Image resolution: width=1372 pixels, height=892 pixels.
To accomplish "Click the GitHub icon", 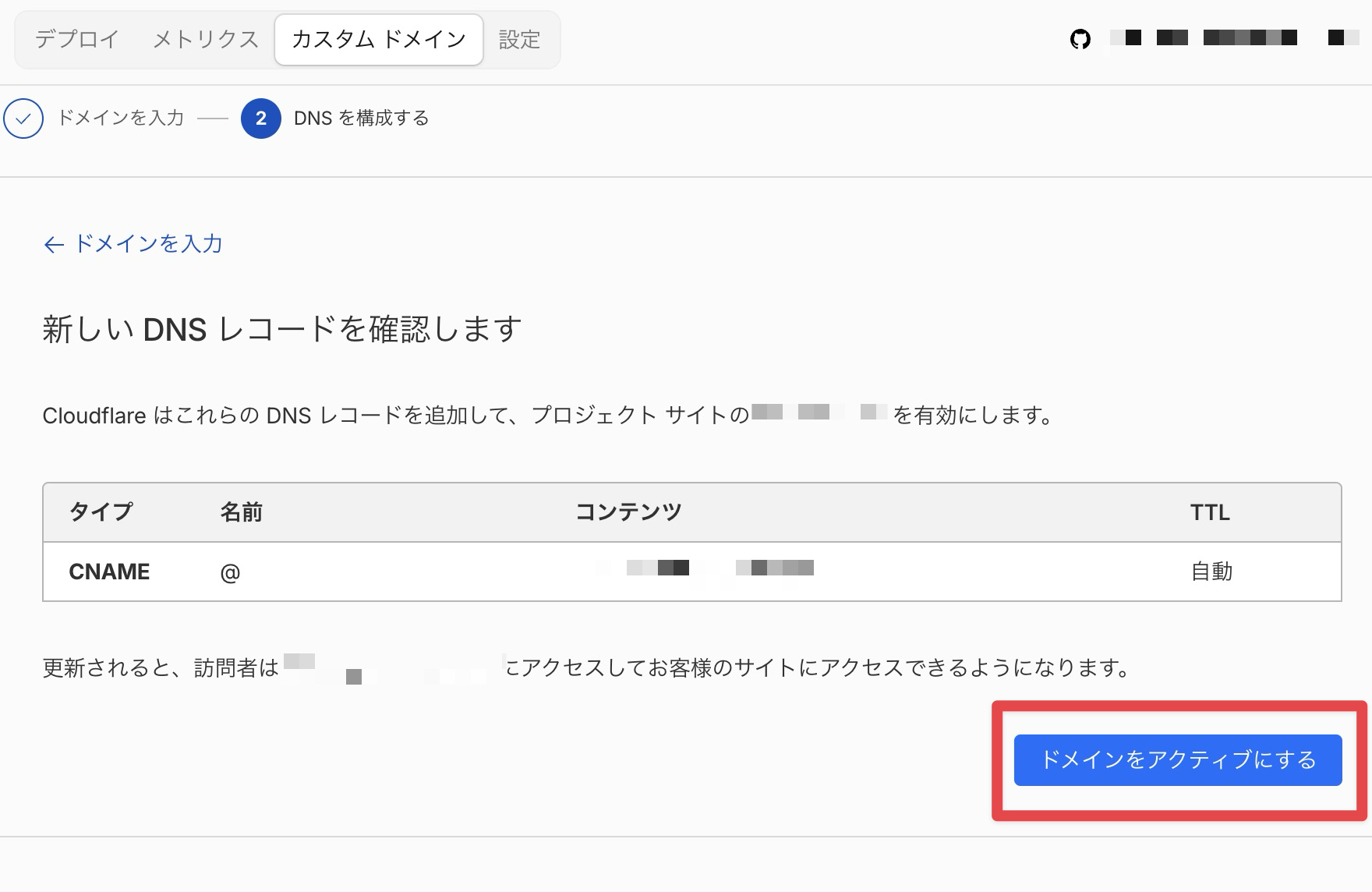I will (x=1080, y=38).
